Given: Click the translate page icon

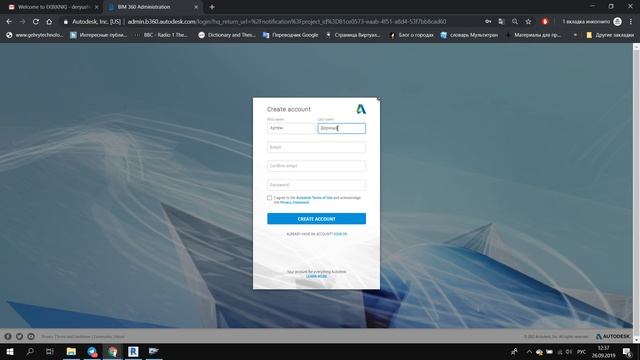Looking at the screenshot, I should click(x=502, y=22).
